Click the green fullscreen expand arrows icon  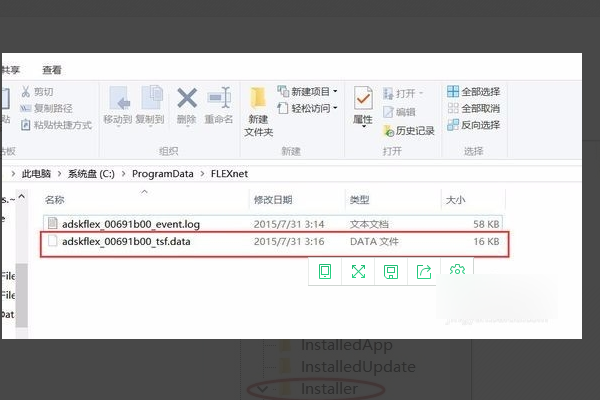coord(358,272)
